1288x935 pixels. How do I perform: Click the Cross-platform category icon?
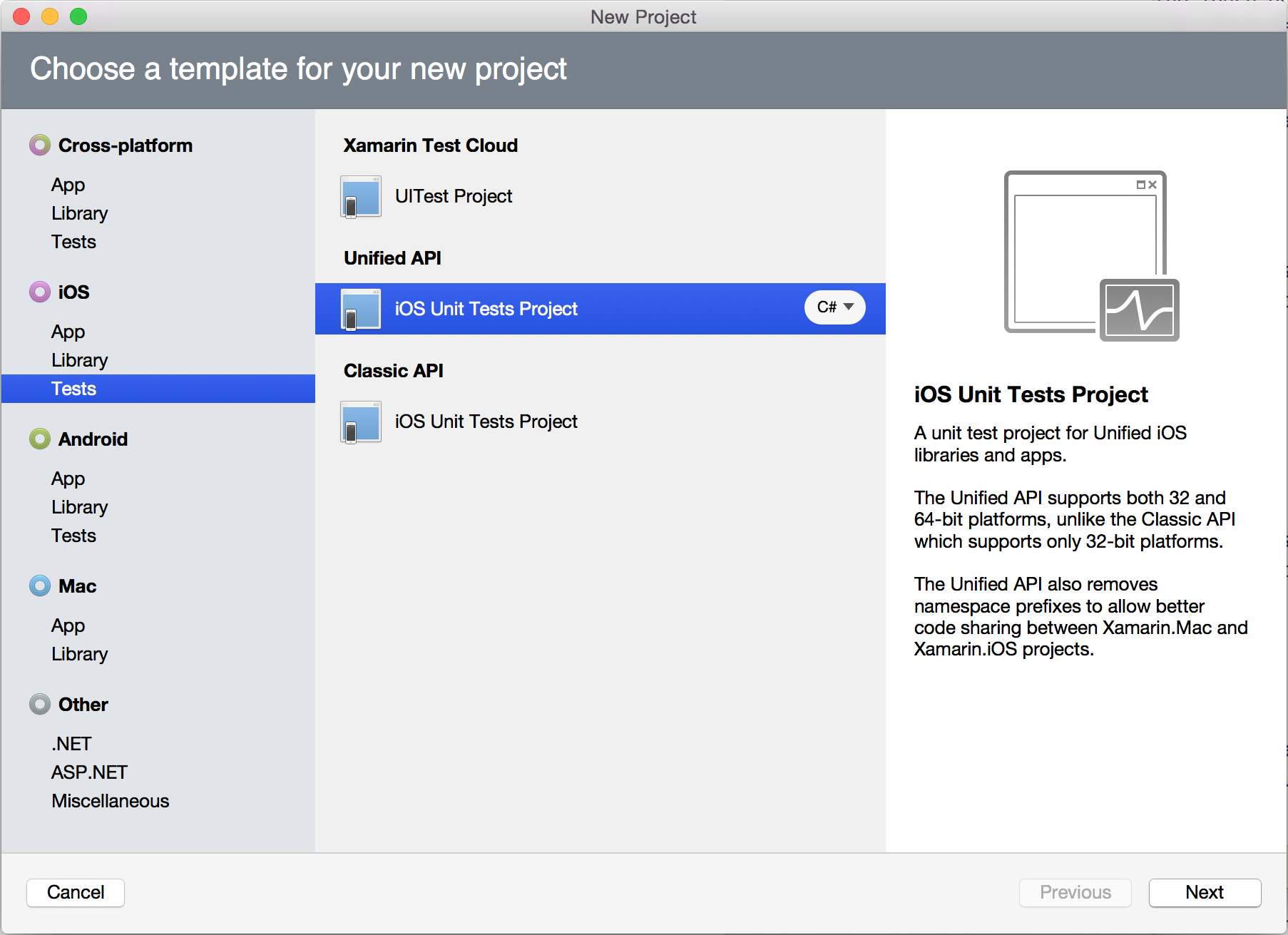(x=40, y=145)
